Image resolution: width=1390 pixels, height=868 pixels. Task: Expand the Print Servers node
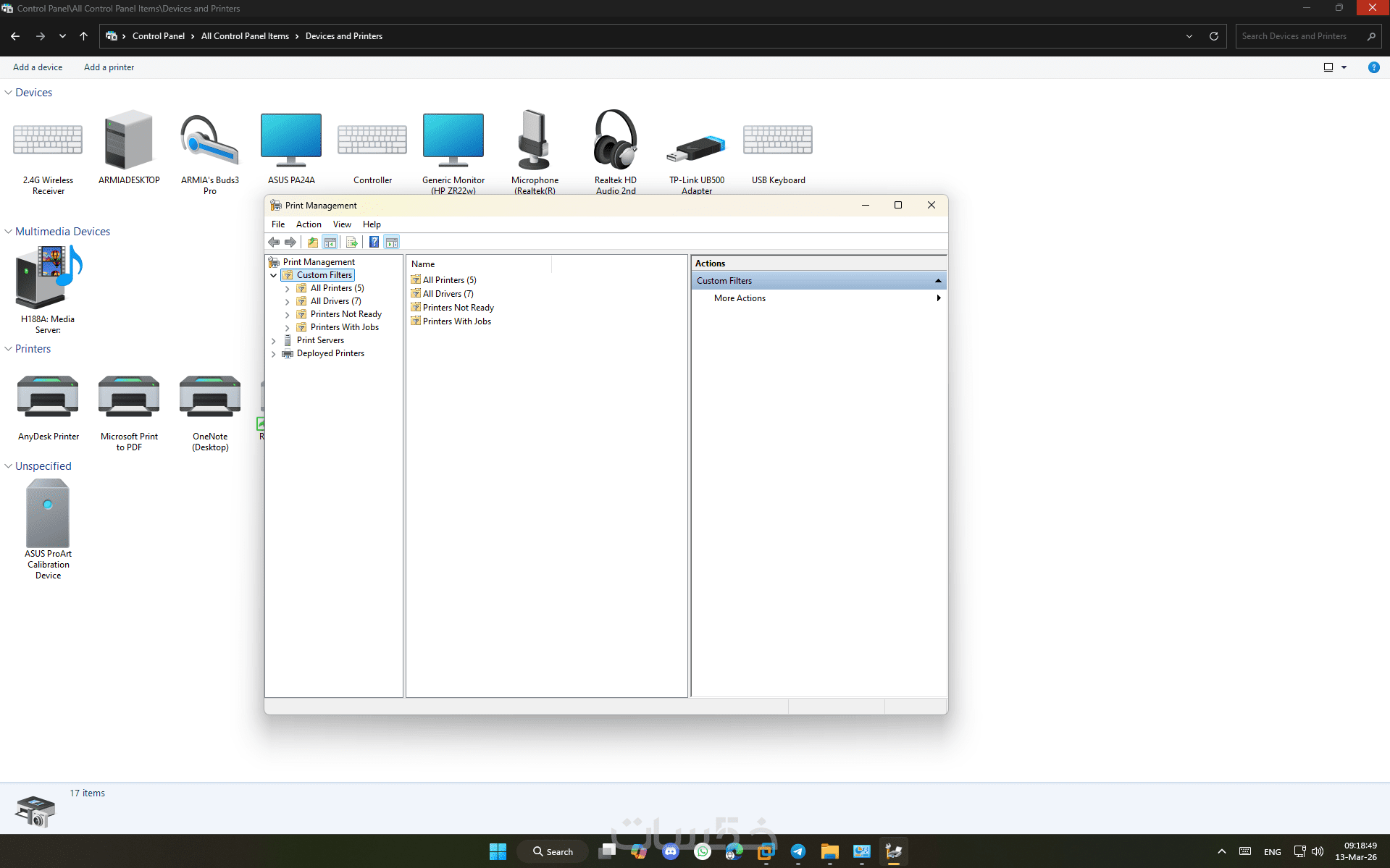click(x=274, y=340)
